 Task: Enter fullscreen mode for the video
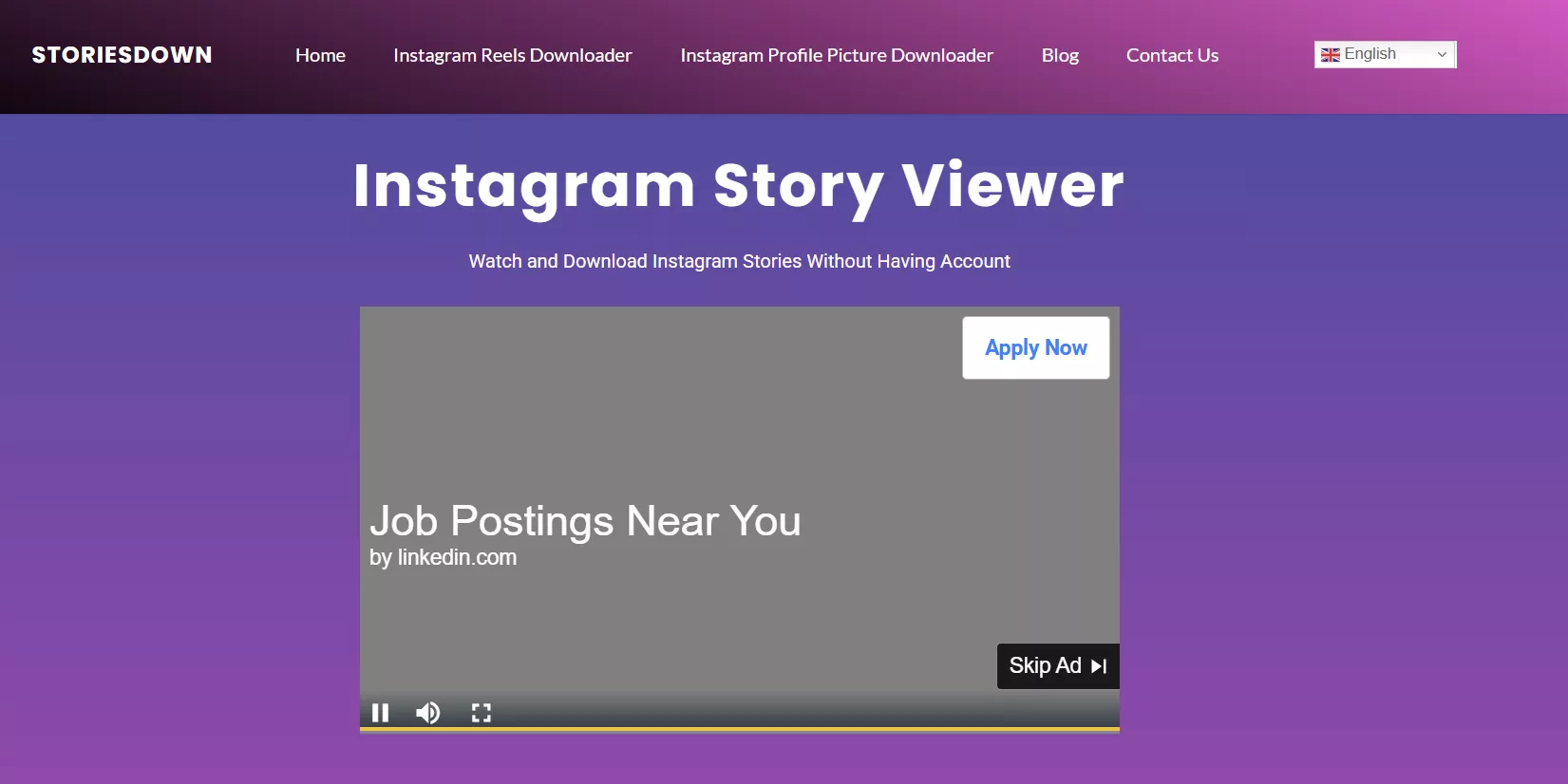[482, 713]
